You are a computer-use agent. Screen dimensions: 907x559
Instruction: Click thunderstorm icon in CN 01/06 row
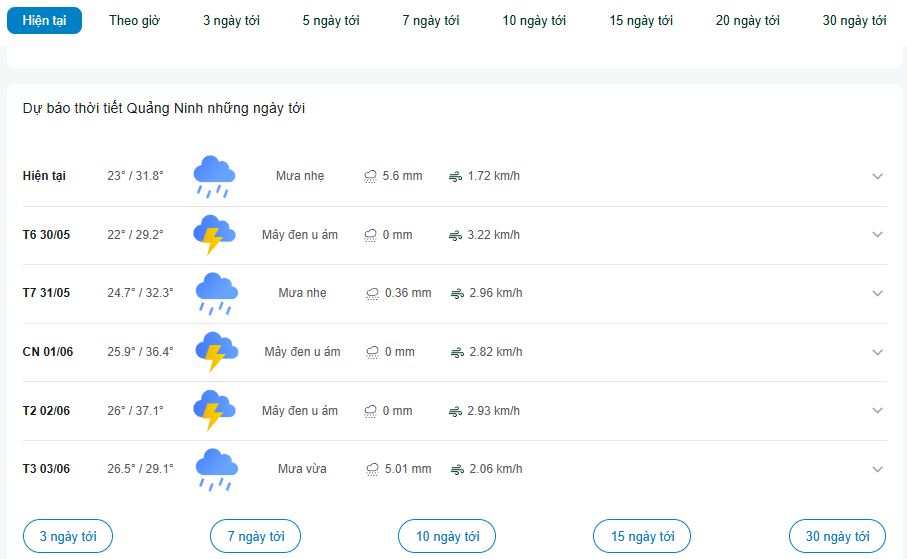(x=216, y=352)
